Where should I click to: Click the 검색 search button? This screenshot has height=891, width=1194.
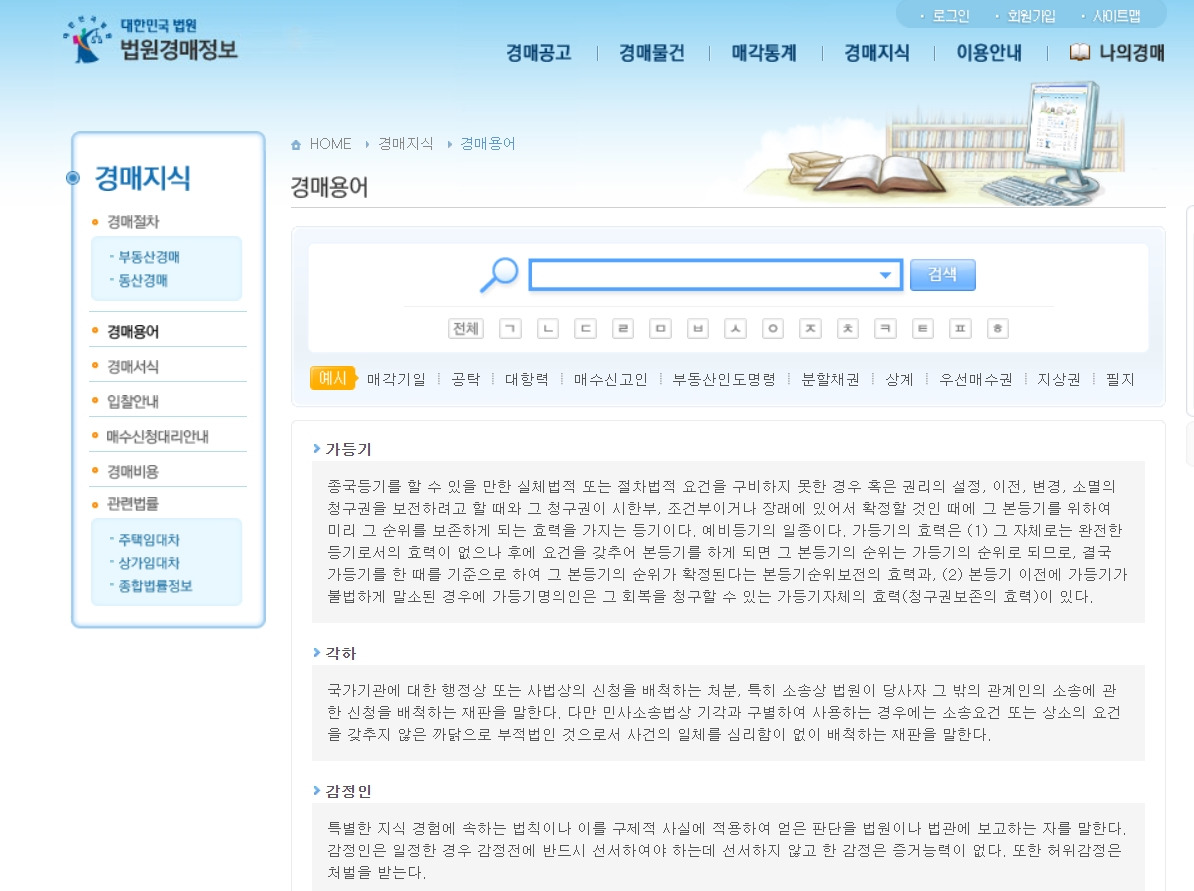[x=941, y=274]
